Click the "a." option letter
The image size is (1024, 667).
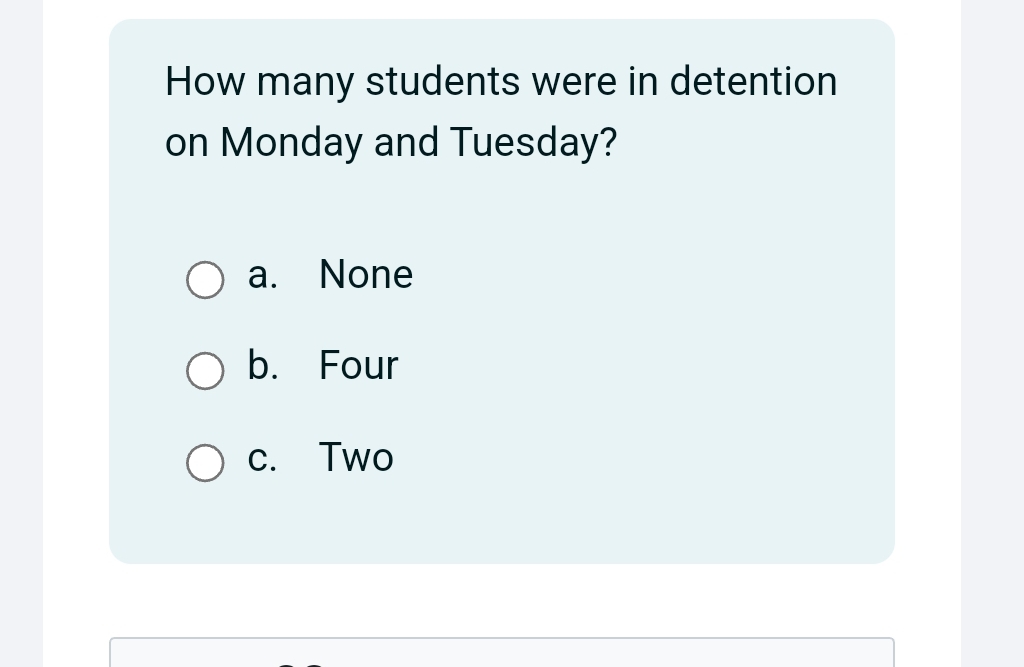point(262,275)
